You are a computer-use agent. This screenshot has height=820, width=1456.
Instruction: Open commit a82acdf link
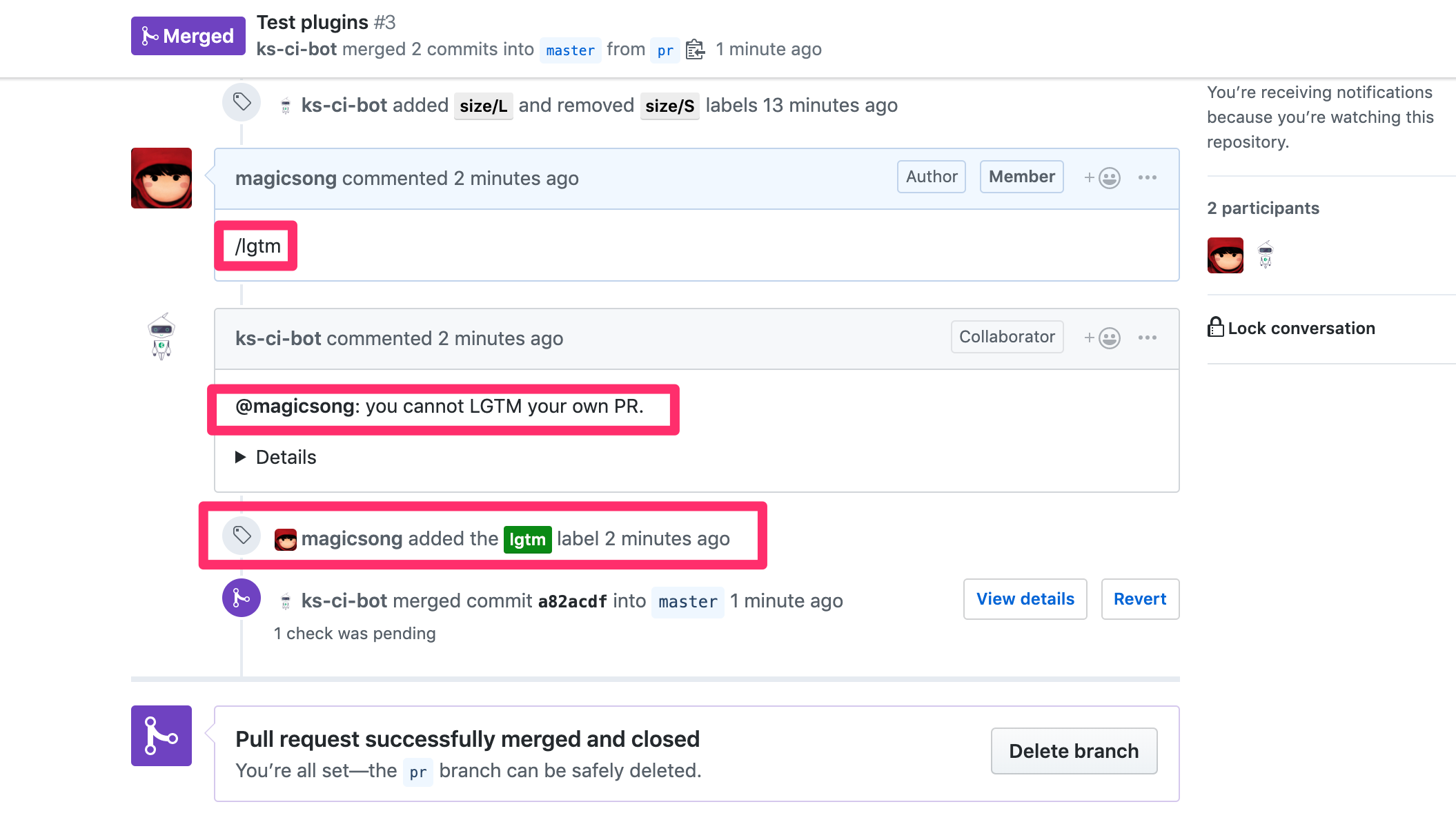pyautogui.click(x=572, y=601)
